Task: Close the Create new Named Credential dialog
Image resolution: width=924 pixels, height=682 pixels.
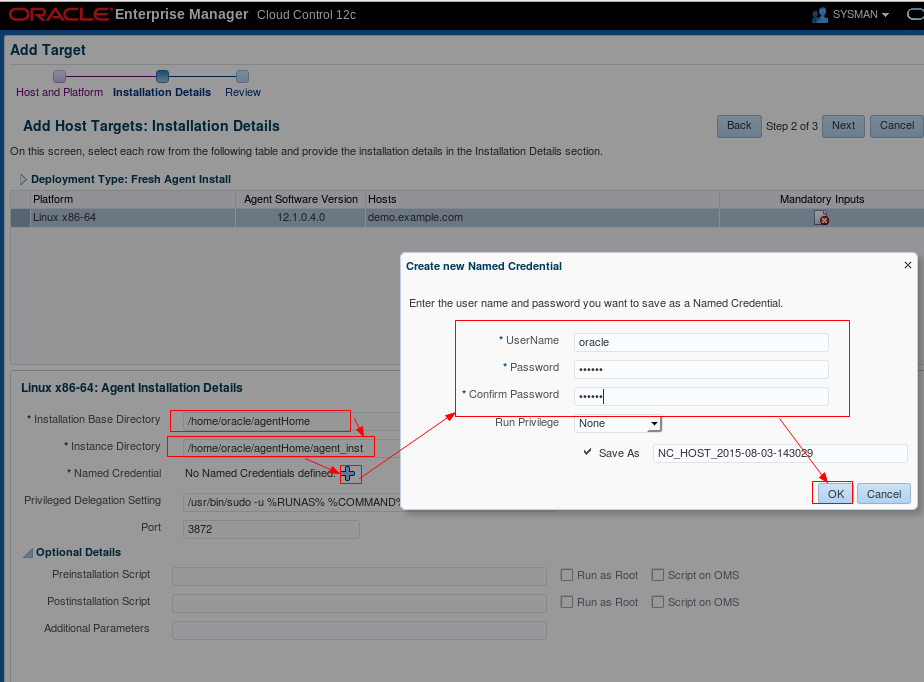Action: 908,265
